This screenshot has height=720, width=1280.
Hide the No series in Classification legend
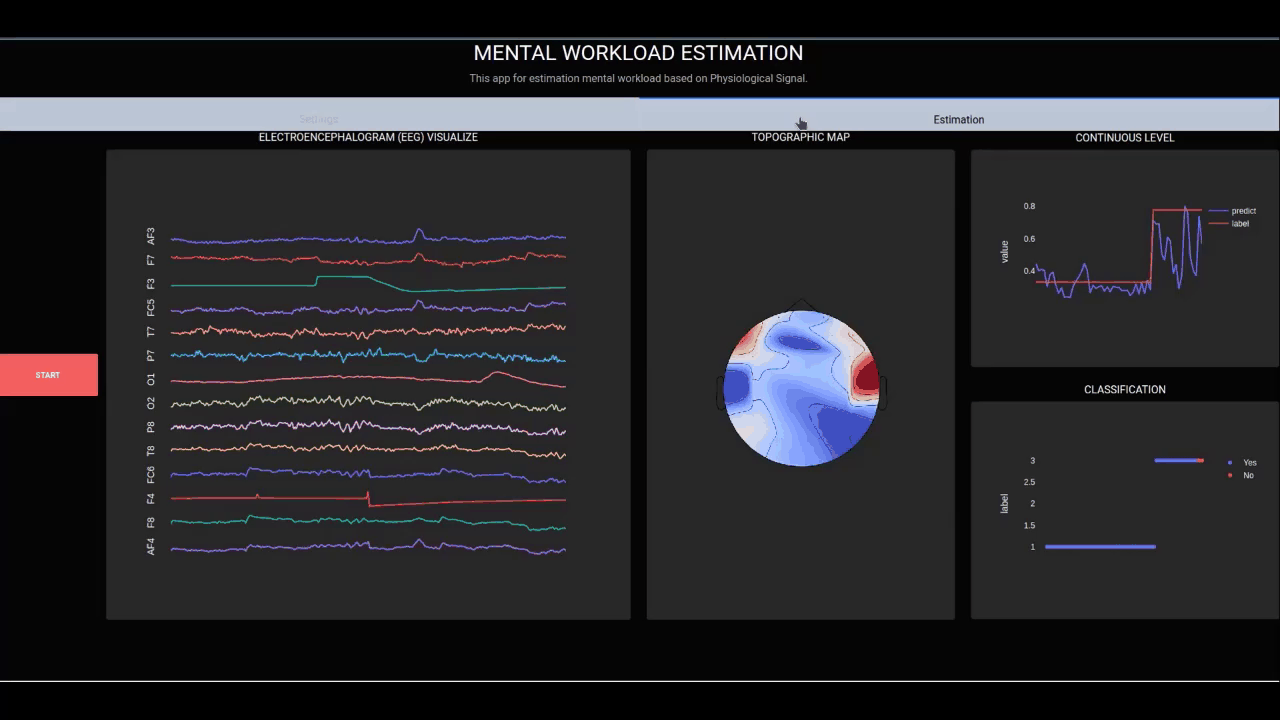click(1247, 476)
